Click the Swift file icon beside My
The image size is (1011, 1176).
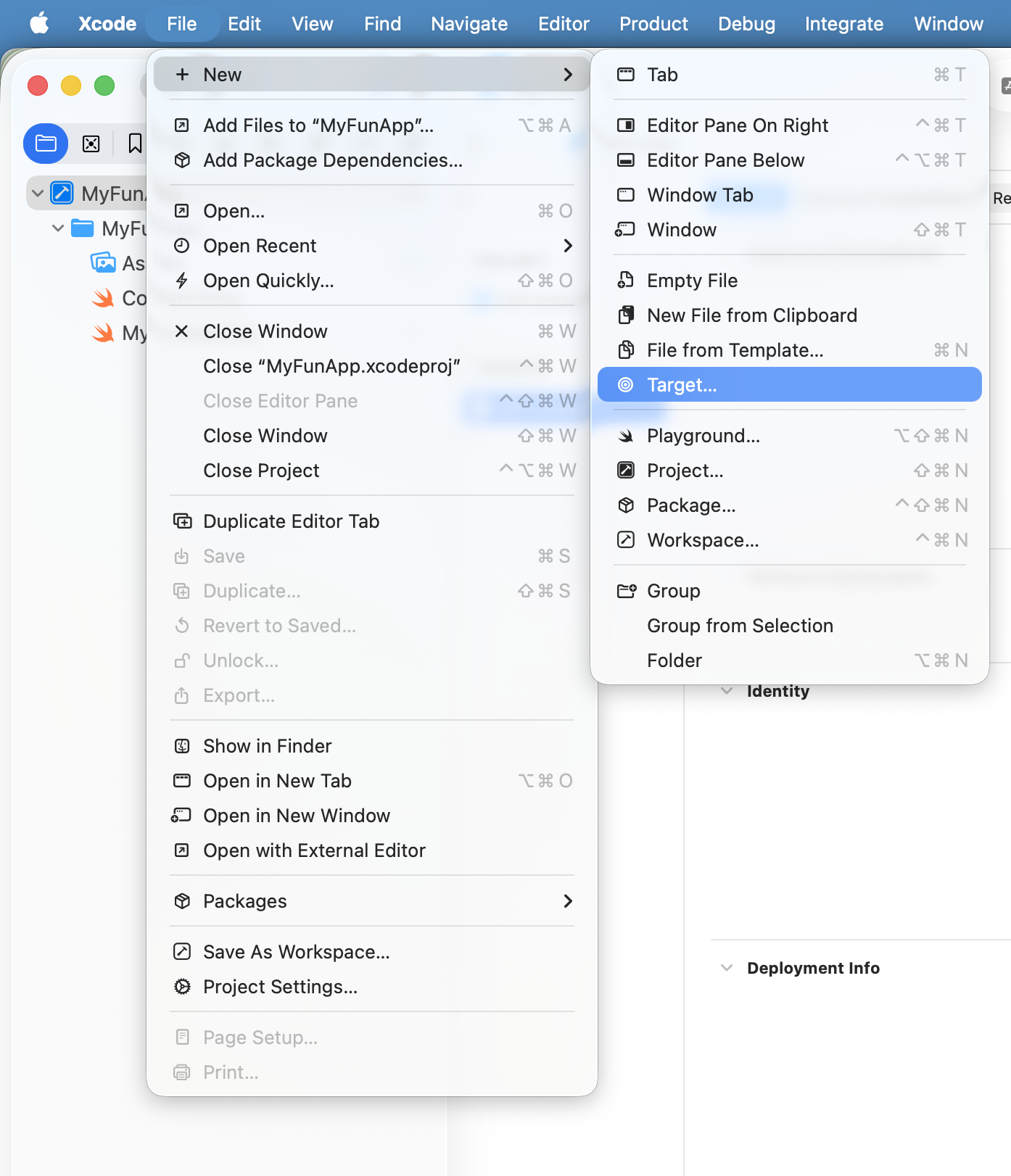point(103,332)
